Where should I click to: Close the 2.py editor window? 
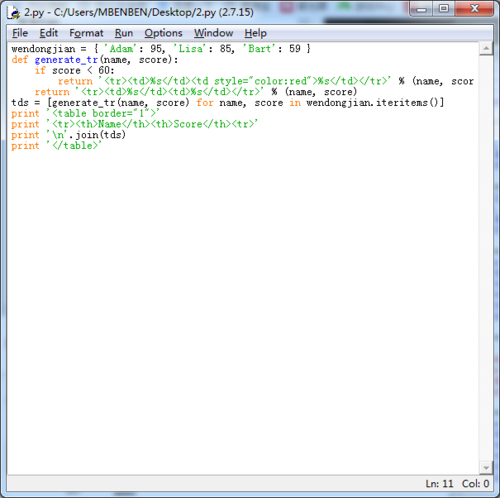[474, 9]
